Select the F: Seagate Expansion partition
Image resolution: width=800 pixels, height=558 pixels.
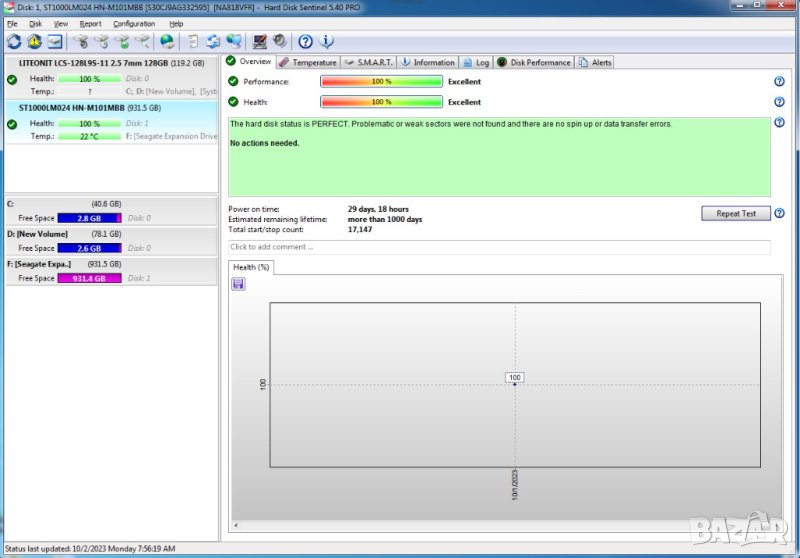click(x=110, y=264)
